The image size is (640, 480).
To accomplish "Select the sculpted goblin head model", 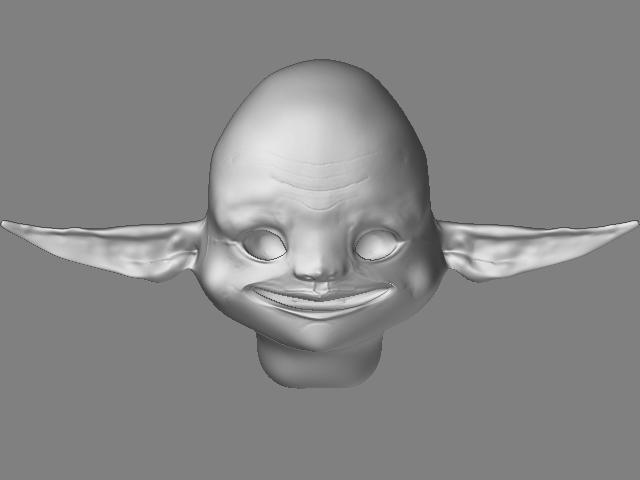I will 320,224.
